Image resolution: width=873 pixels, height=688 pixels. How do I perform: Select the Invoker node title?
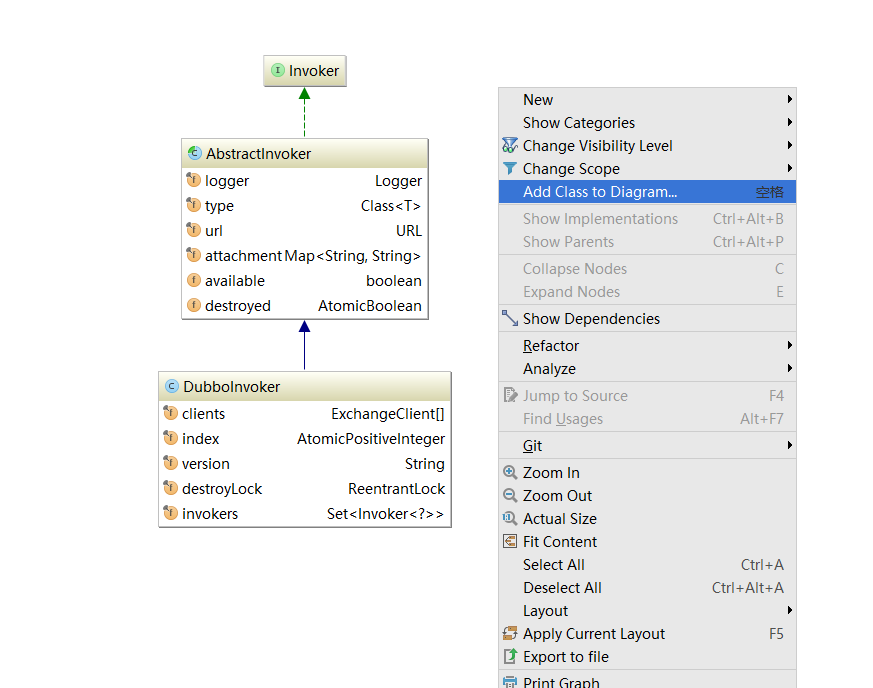pos(313,71)
